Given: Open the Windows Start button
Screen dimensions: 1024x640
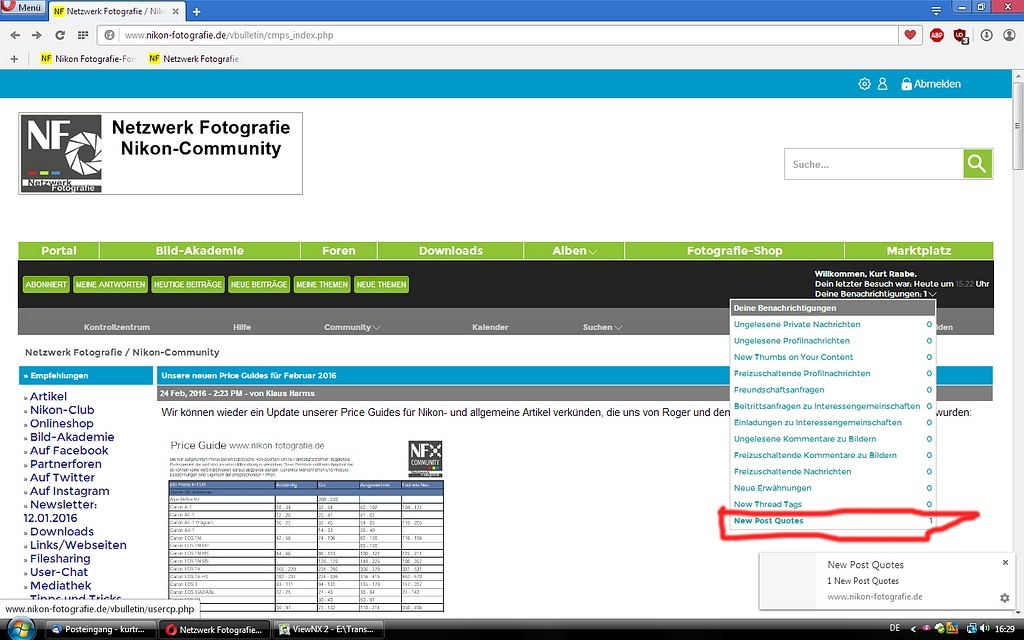Looking at the screenshot, I should [21, 629].
